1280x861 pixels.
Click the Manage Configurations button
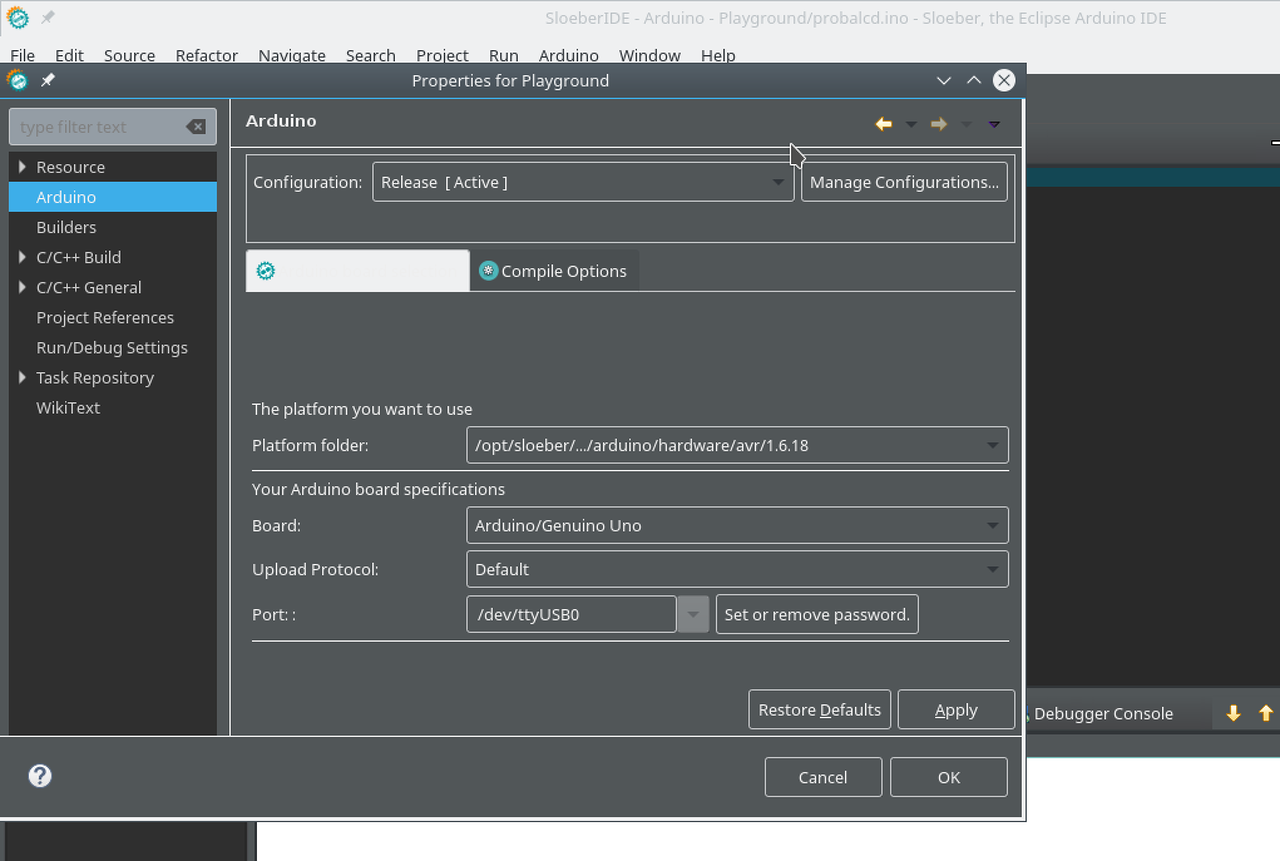(904, 182)
